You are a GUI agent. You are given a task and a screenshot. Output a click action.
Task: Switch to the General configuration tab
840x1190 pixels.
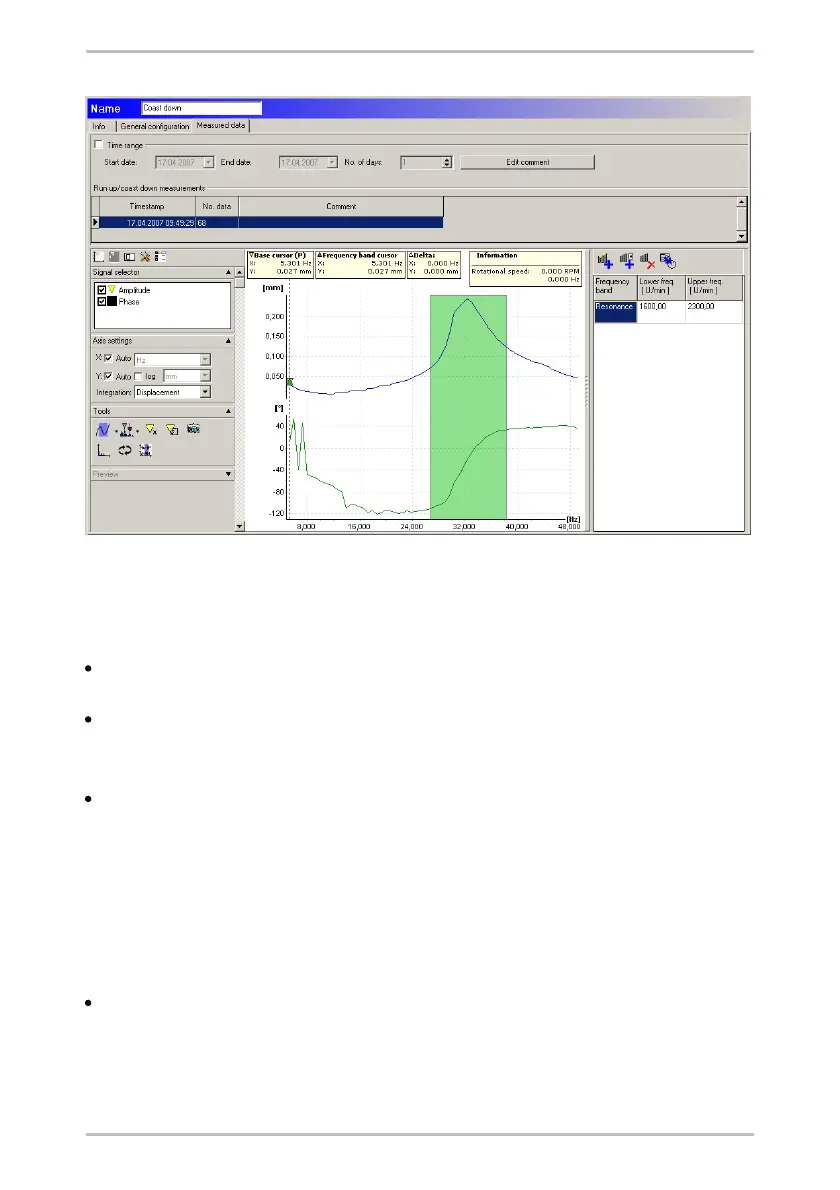coord(155,127)
